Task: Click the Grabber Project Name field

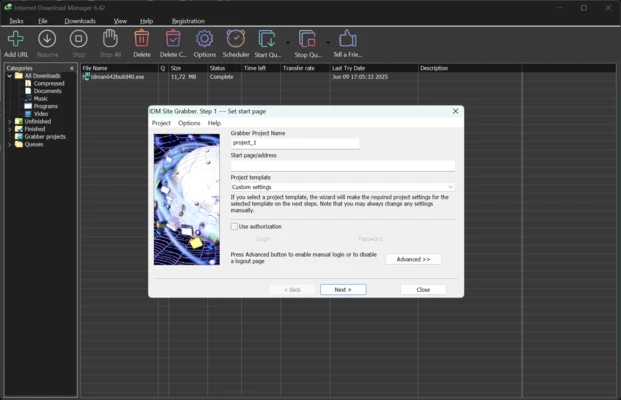Action: 295,143
